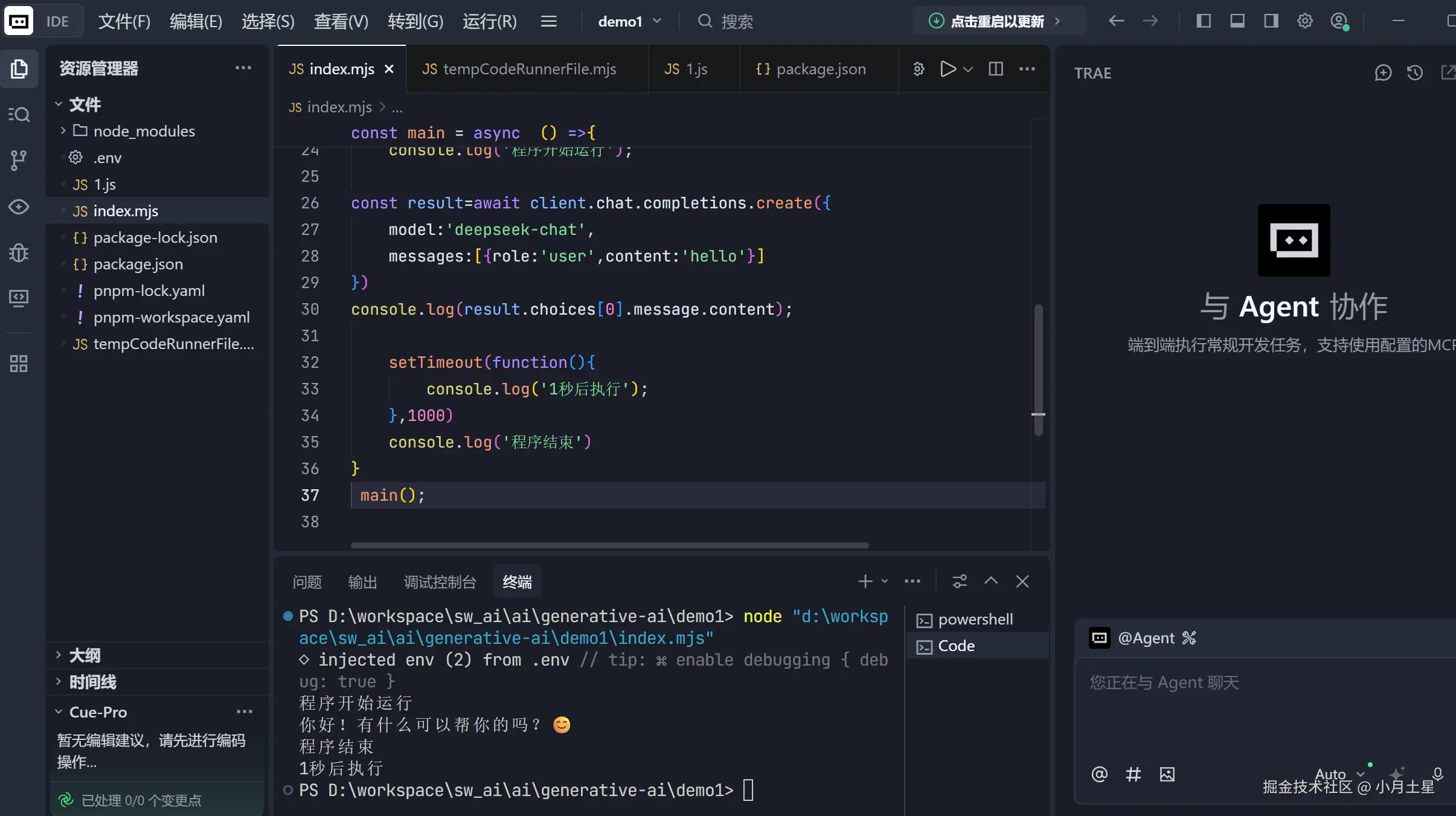Open the 查看(V) menu
This screenshot has width=1456, height=816.
coord(341,22)
